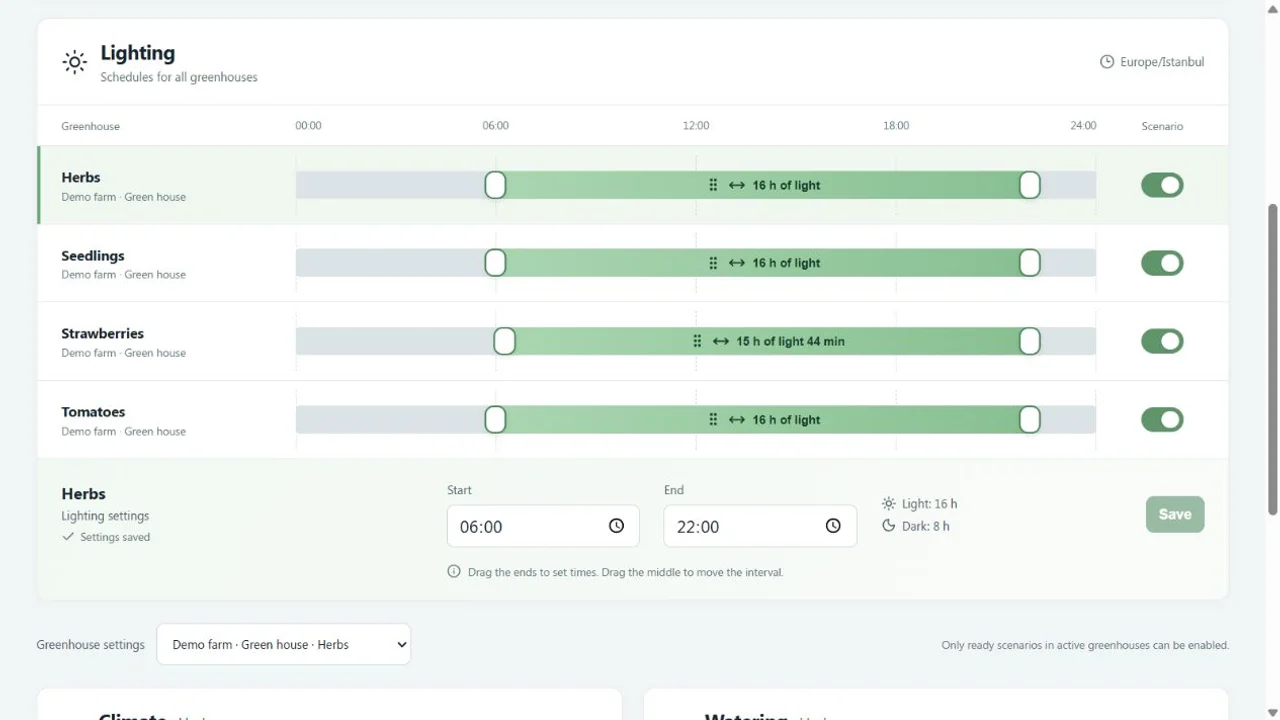Click the page vertical scrollbar

1273,360
